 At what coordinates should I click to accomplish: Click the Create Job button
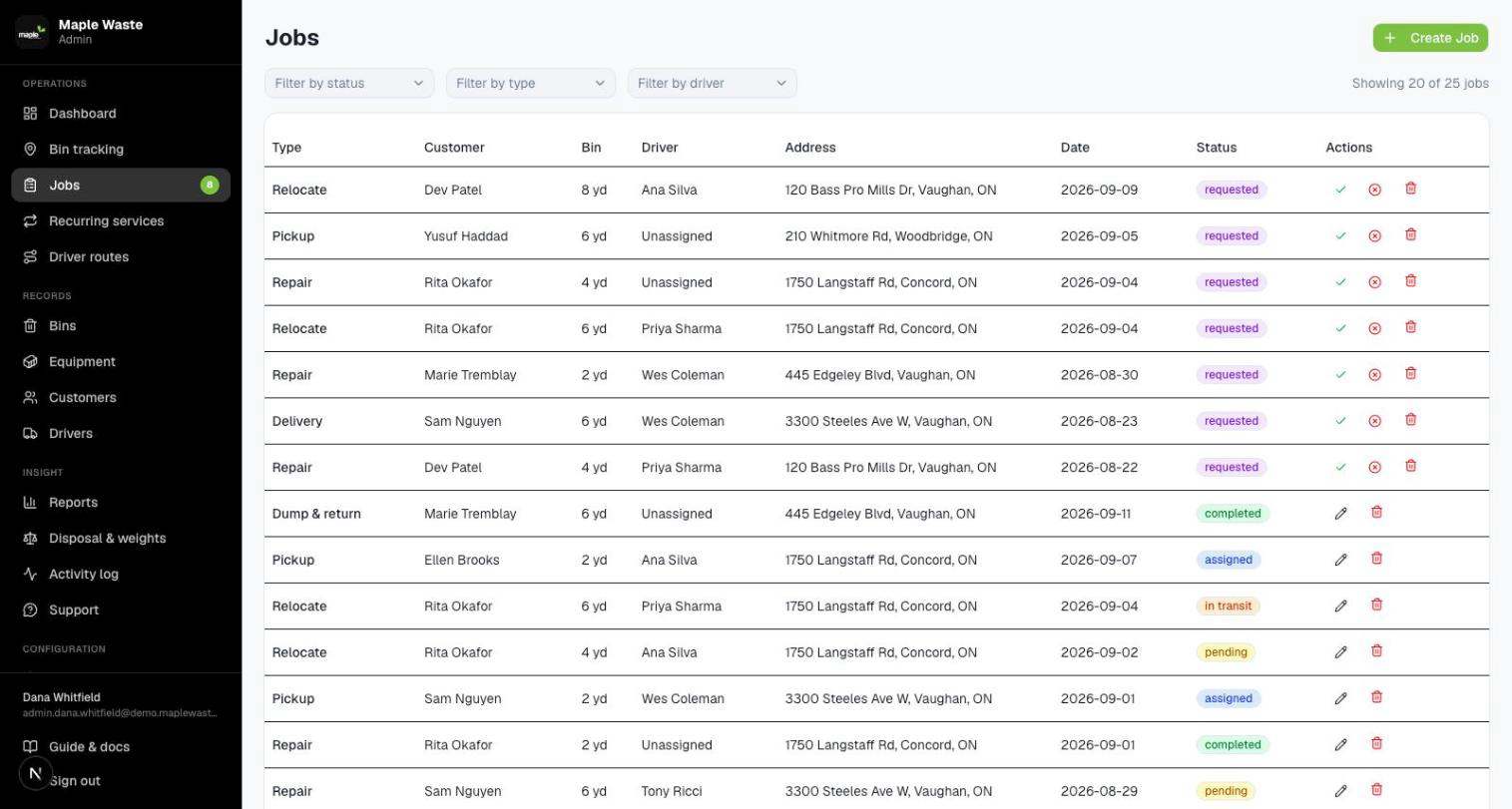[1430, 38]
